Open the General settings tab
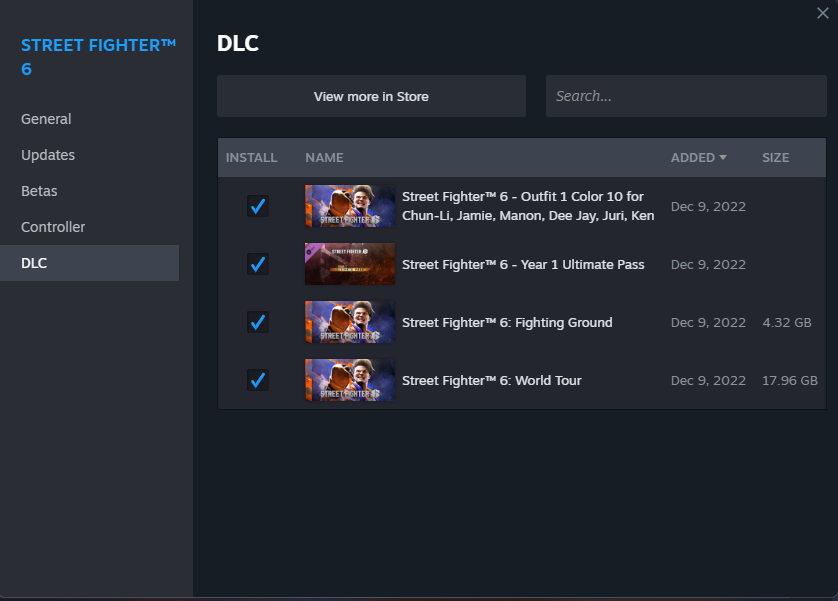The width and height of the screenshot is (838, 601). [x=46, y=119]
